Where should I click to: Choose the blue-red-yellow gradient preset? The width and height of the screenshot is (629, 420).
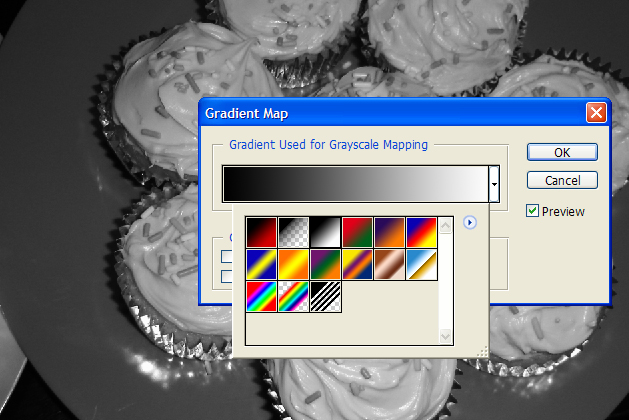click(422, 232)
